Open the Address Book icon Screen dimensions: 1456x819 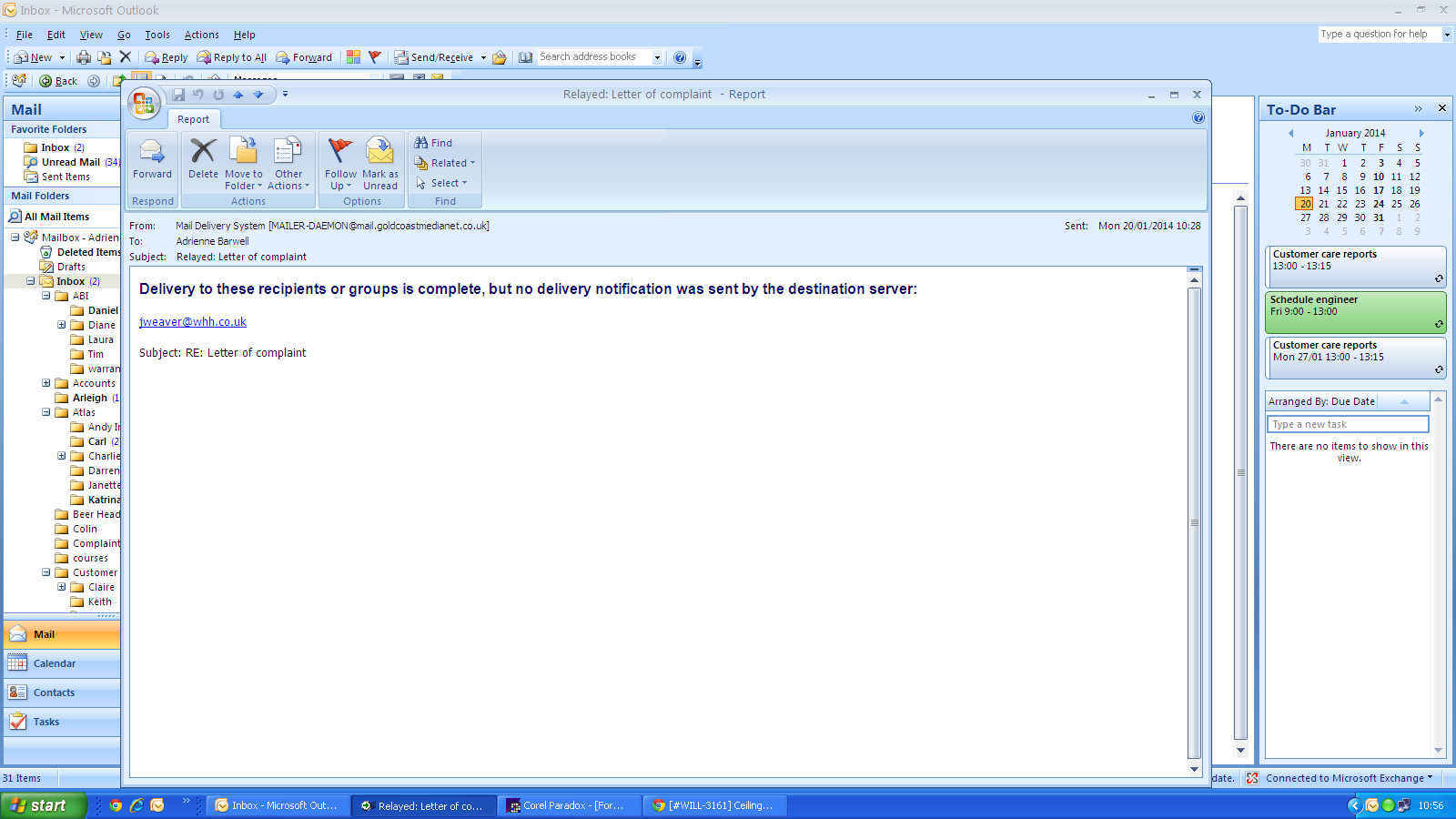(525, 57)
